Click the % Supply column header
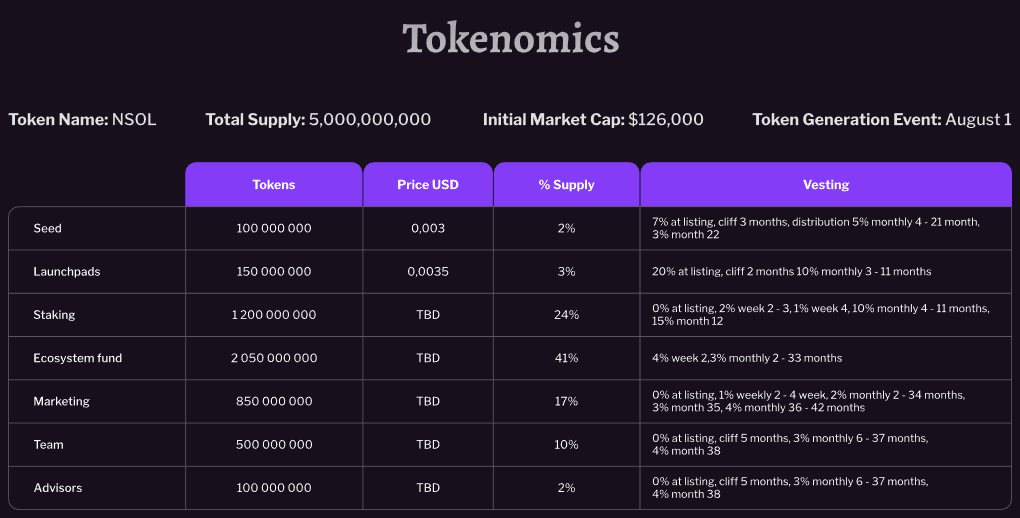This screenshot has height=518, width=1020. [x=566, y=185]
